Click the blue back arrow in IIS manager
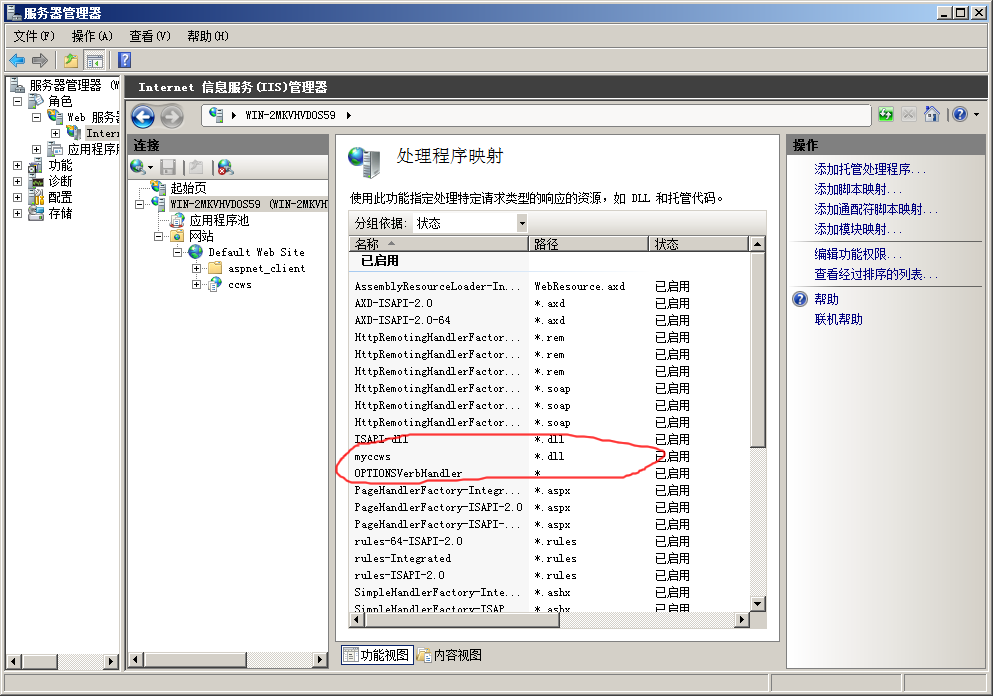The image size is (993, 696). (142, 117)
